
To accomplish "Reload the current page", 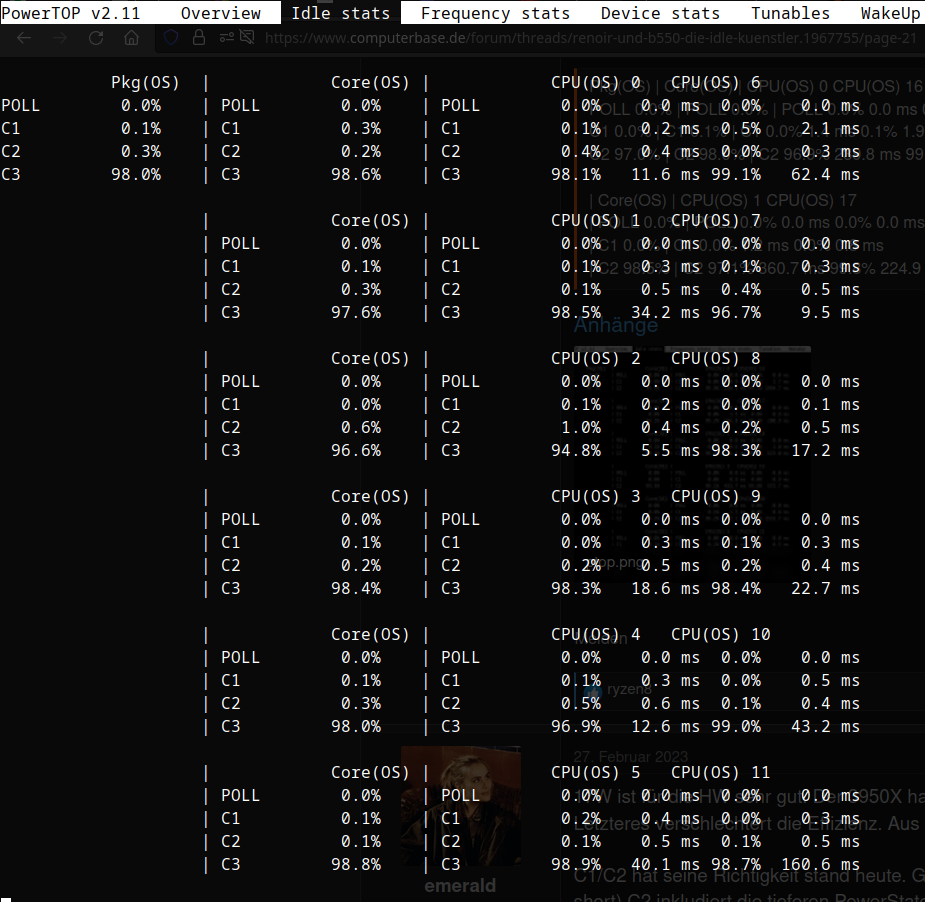I will click(95, 37).
